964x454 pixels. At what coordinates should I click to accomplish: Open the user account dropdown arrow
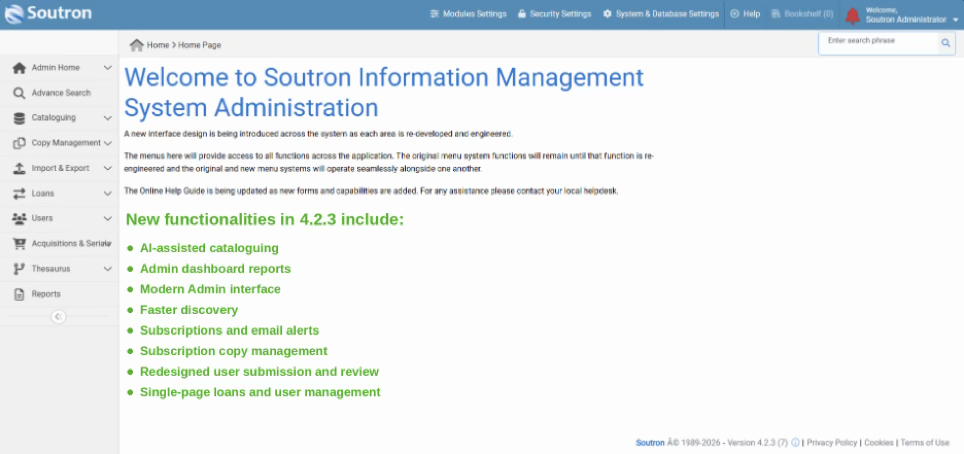tap(955, 20)
